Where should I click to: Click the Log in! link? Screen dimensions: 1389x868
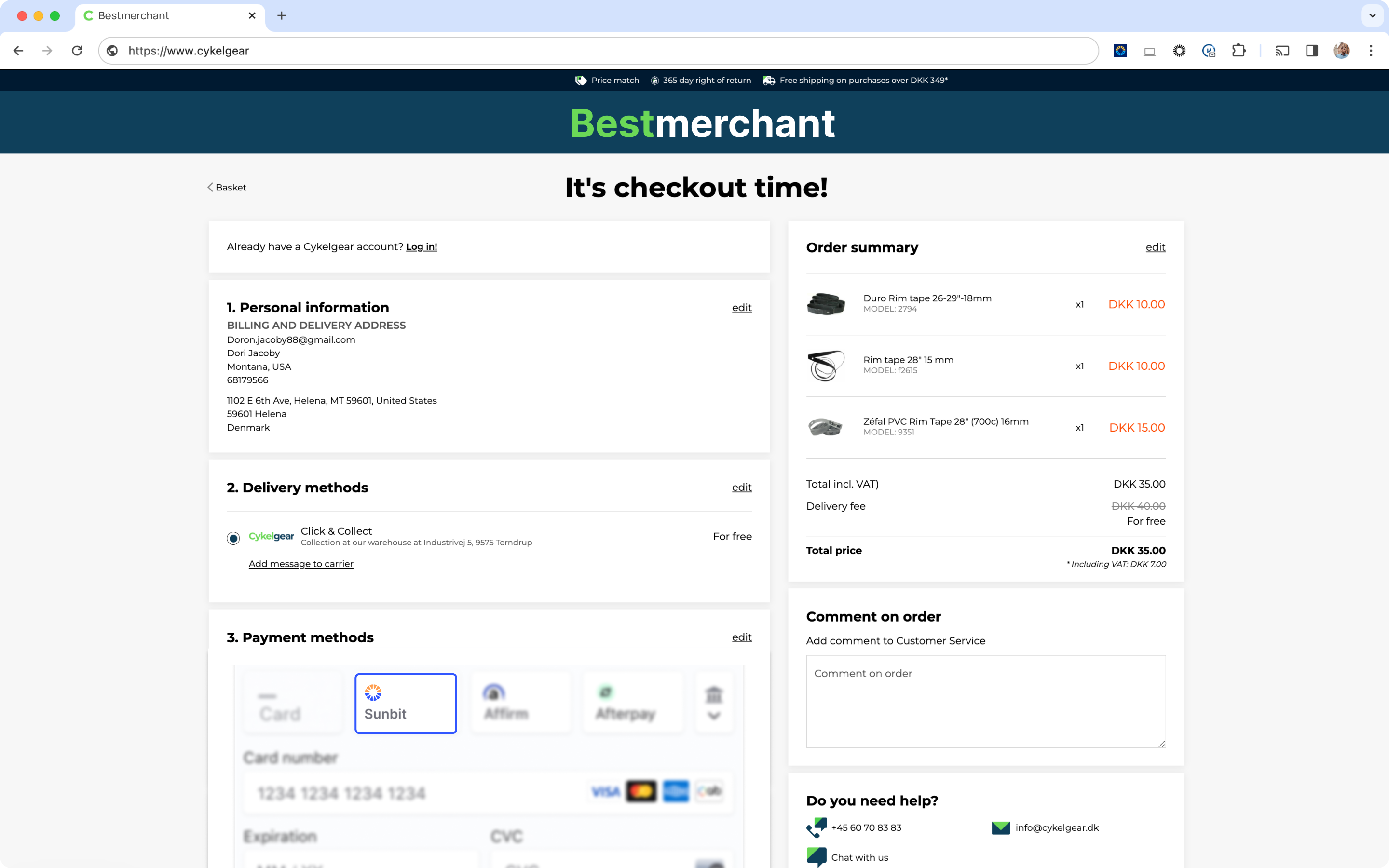[422, 247]
